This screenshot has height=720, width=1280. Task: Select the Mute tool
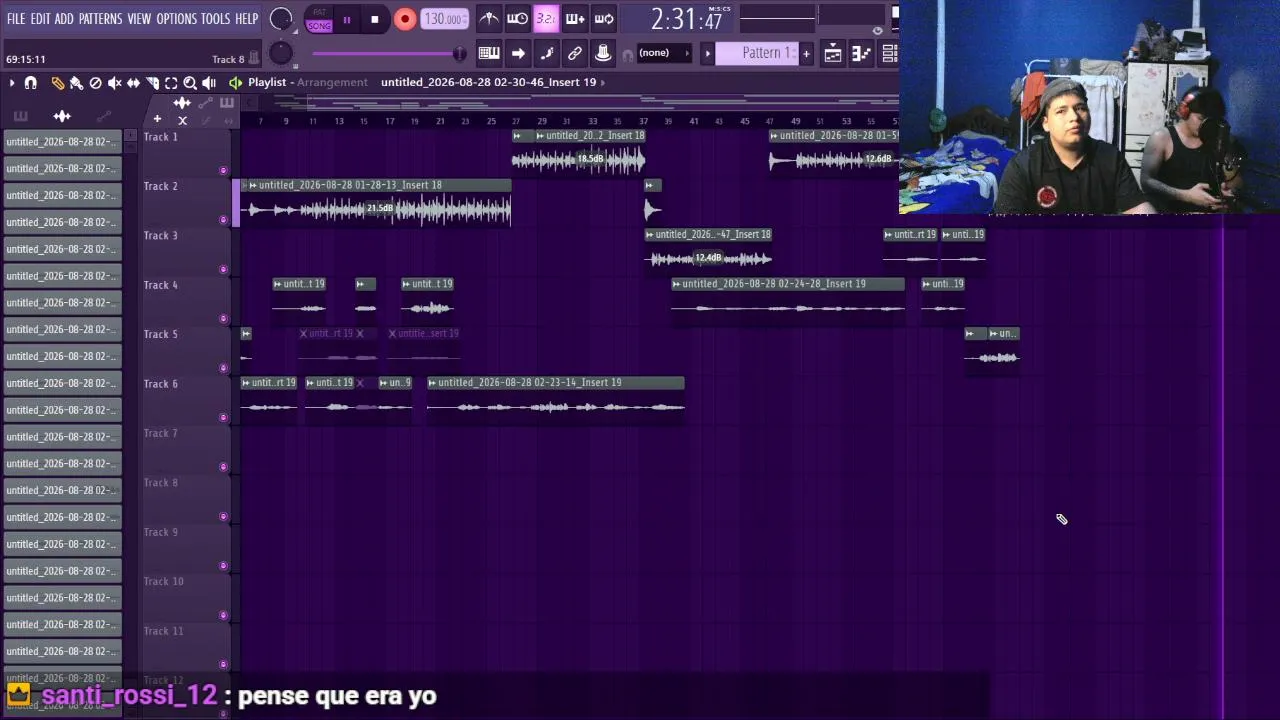114,83
